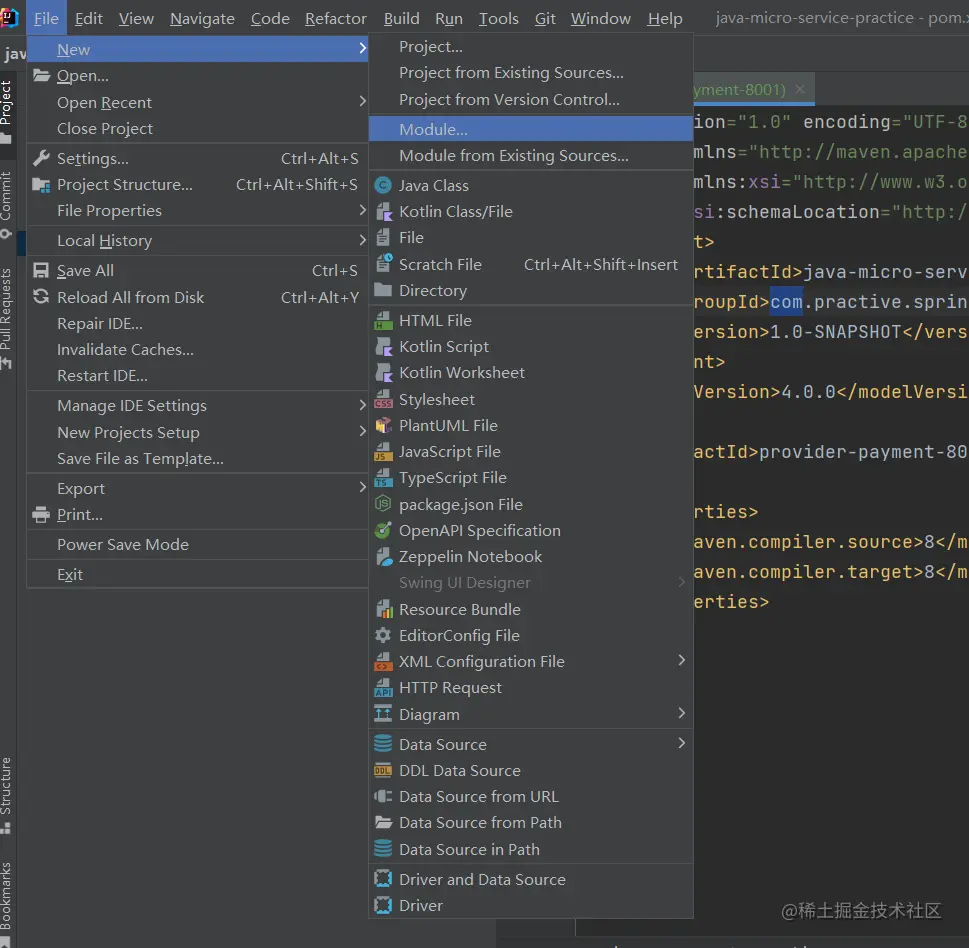Click the Resource Bundle icon

click(383, 609)
